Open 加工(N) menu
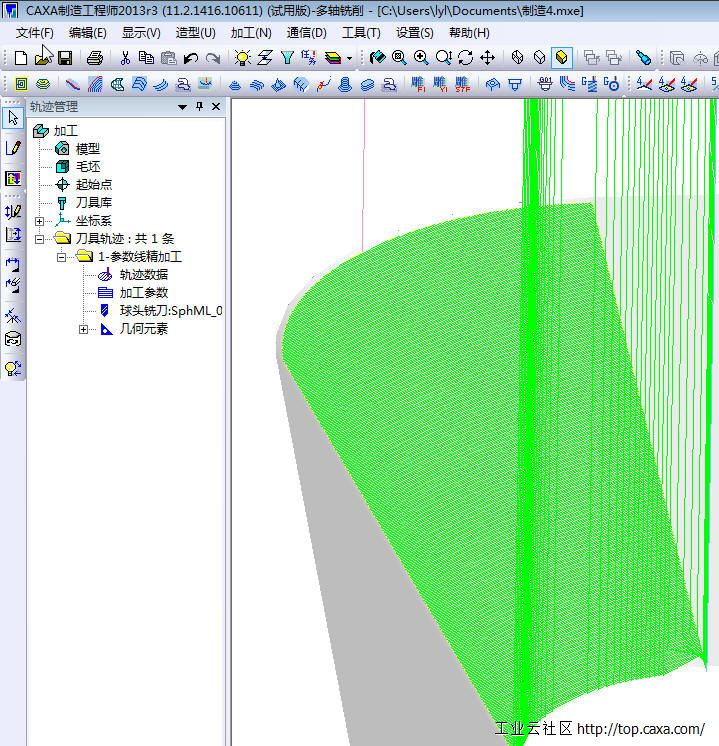This screenshot has width=719, height=746. 251,33
